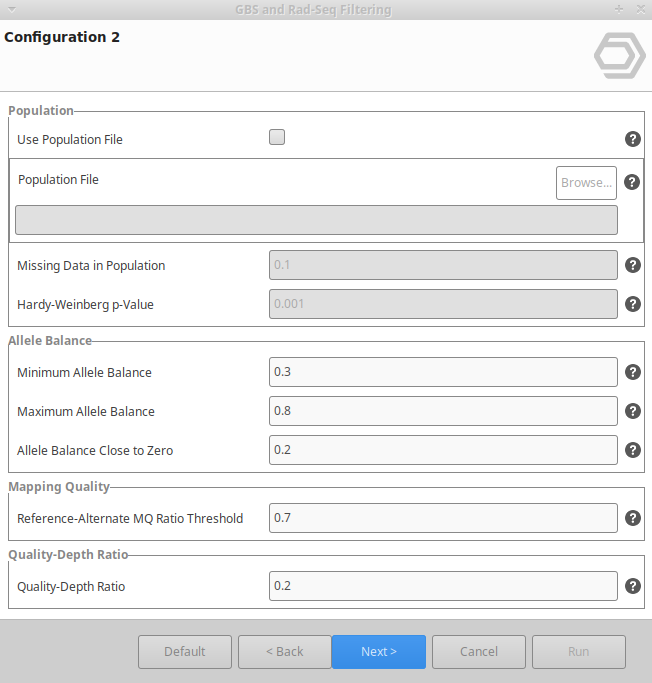Go back with the Back button
Image resolution: width=652 pixels, height=683 pixels.
[285, 651]
